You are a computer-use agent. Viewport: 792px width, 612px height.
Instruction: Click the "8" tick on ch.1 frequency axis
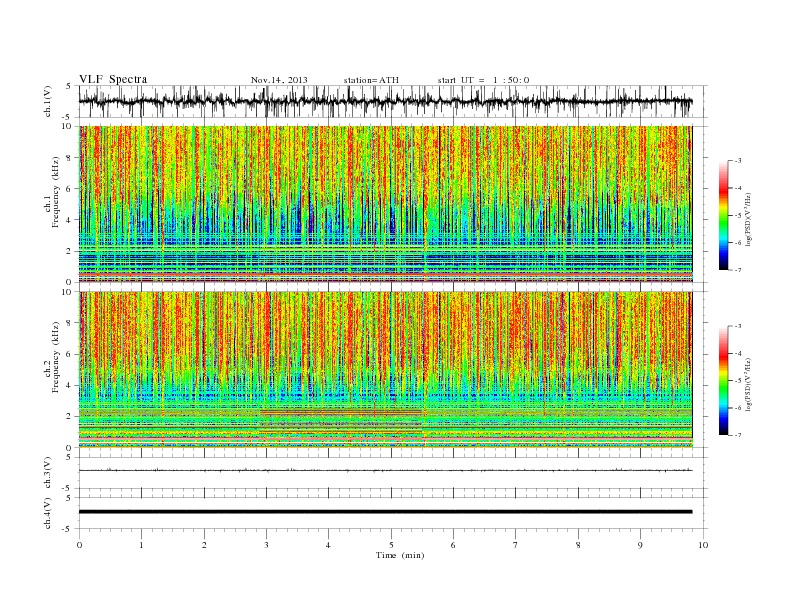69,158
